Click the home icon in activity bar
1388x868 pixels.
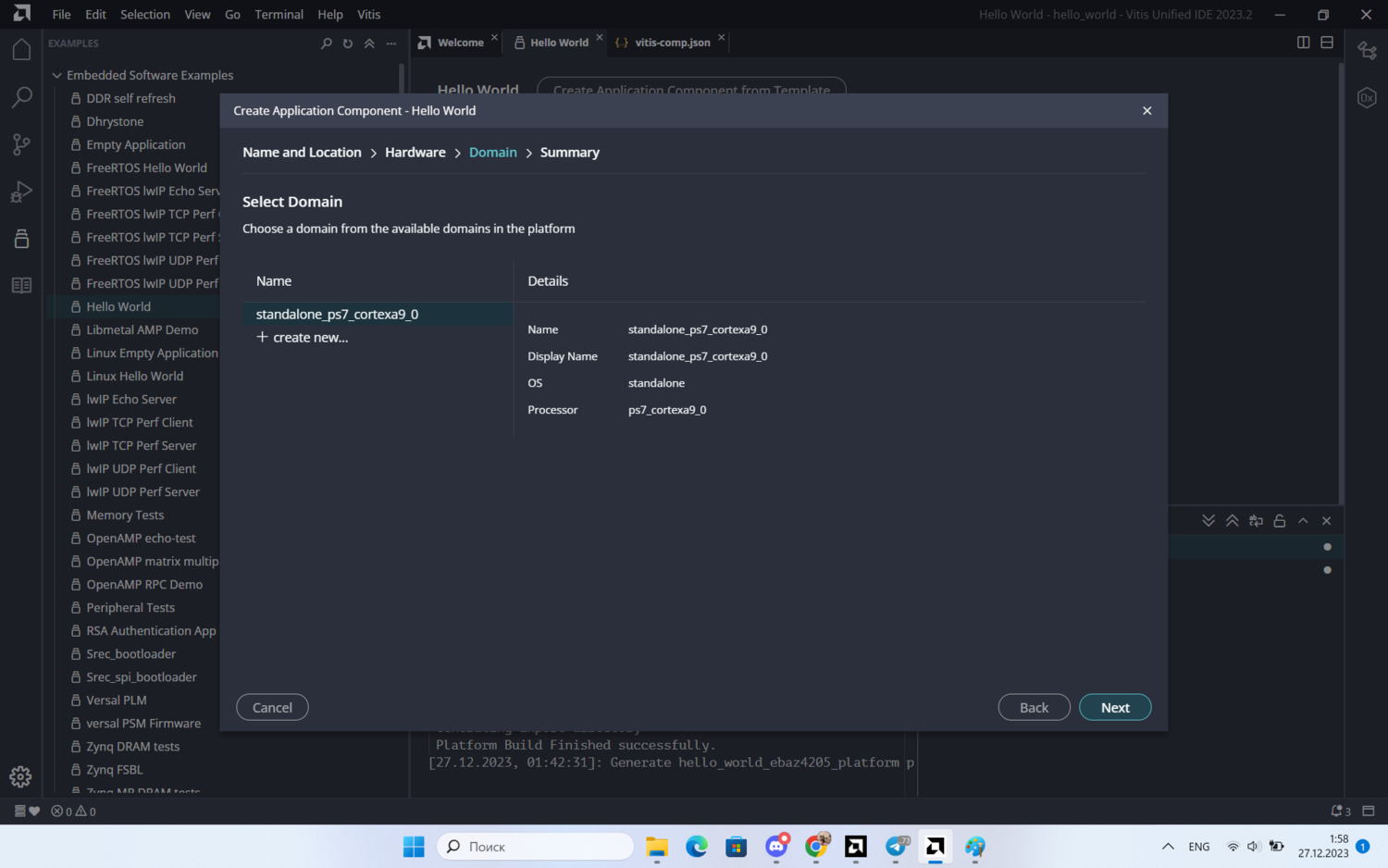click(21, 50)
